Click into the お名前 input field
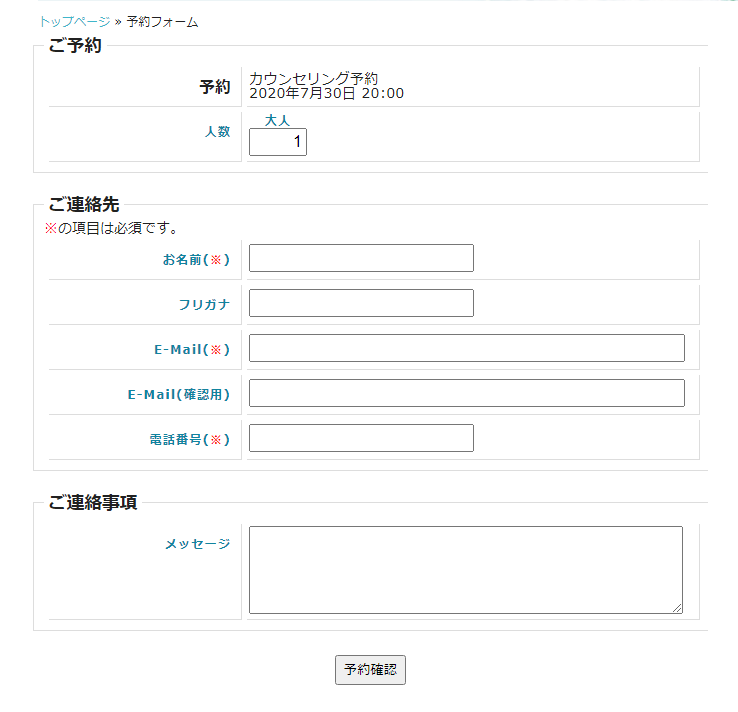Viewport: 738px width, 712px height. point(361,258)
